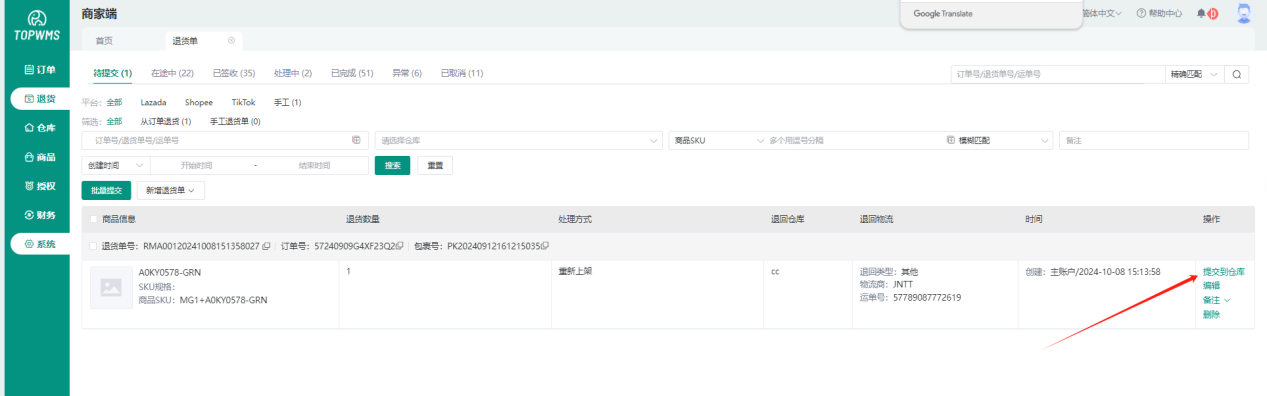Copy the RMA return number via copy icon

click(x=266, y=245)
